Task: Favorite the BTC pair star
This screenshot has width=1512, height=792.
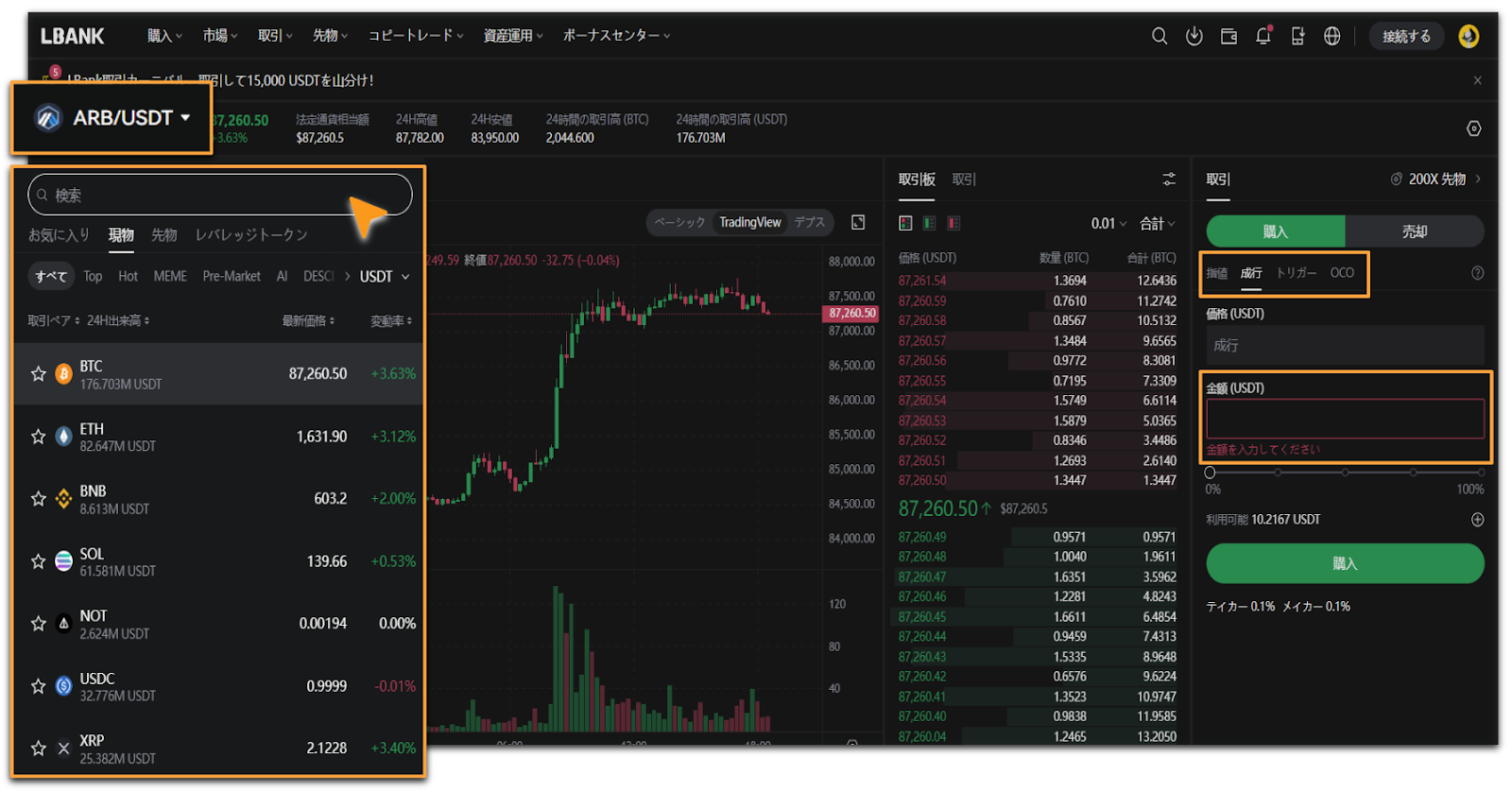Action: pyautogui.click(x=39, y=374)
